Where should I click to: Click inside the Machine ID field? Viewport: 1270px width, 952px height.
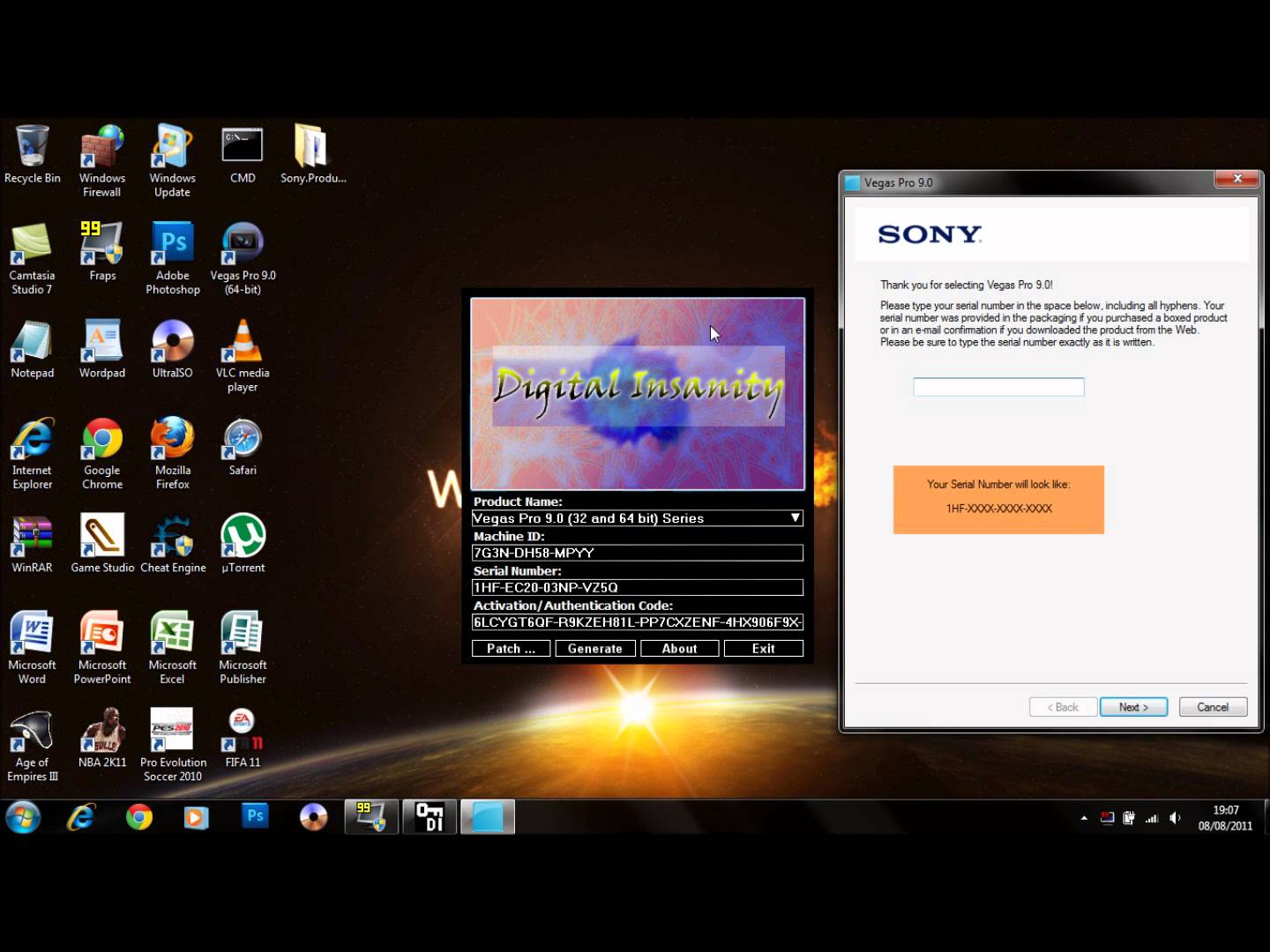point(637,553)
